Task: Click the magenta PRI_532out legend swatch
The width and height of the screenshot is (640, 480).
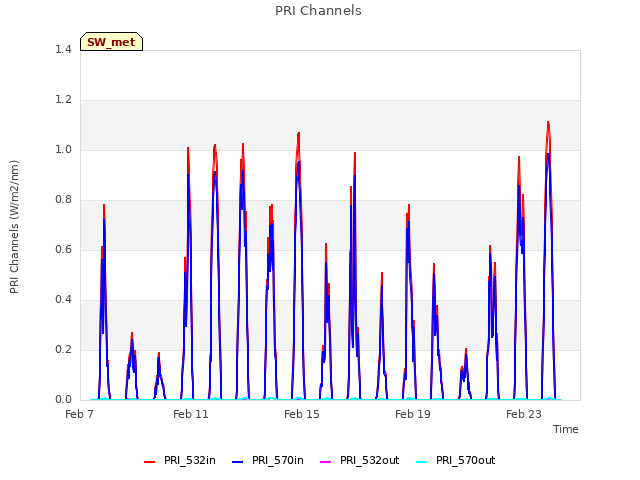Action: [x=325, y=462]
